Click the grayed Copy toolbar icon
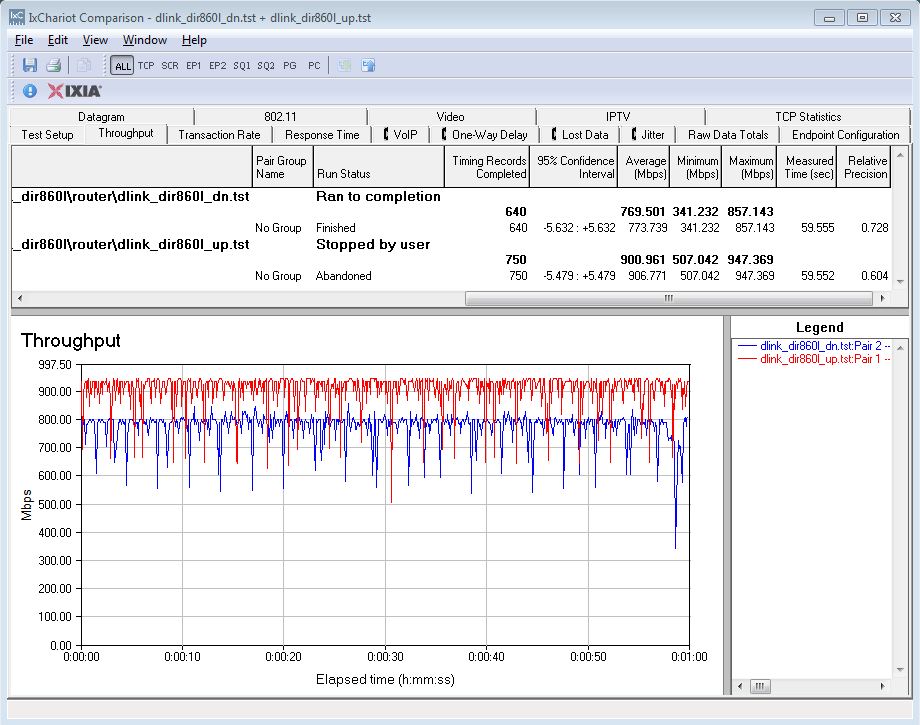Image resolution: width=920 pixels, height=725 pixels. pyautogui.click(x=84, y=65)
